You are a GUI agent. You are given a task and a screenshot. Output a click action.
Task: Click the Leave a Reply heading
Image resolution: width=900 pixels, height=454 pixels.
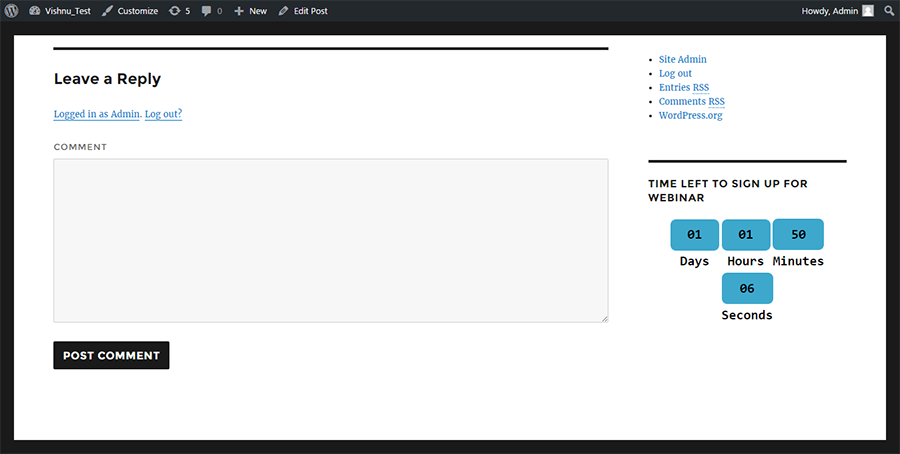(107, 79)
